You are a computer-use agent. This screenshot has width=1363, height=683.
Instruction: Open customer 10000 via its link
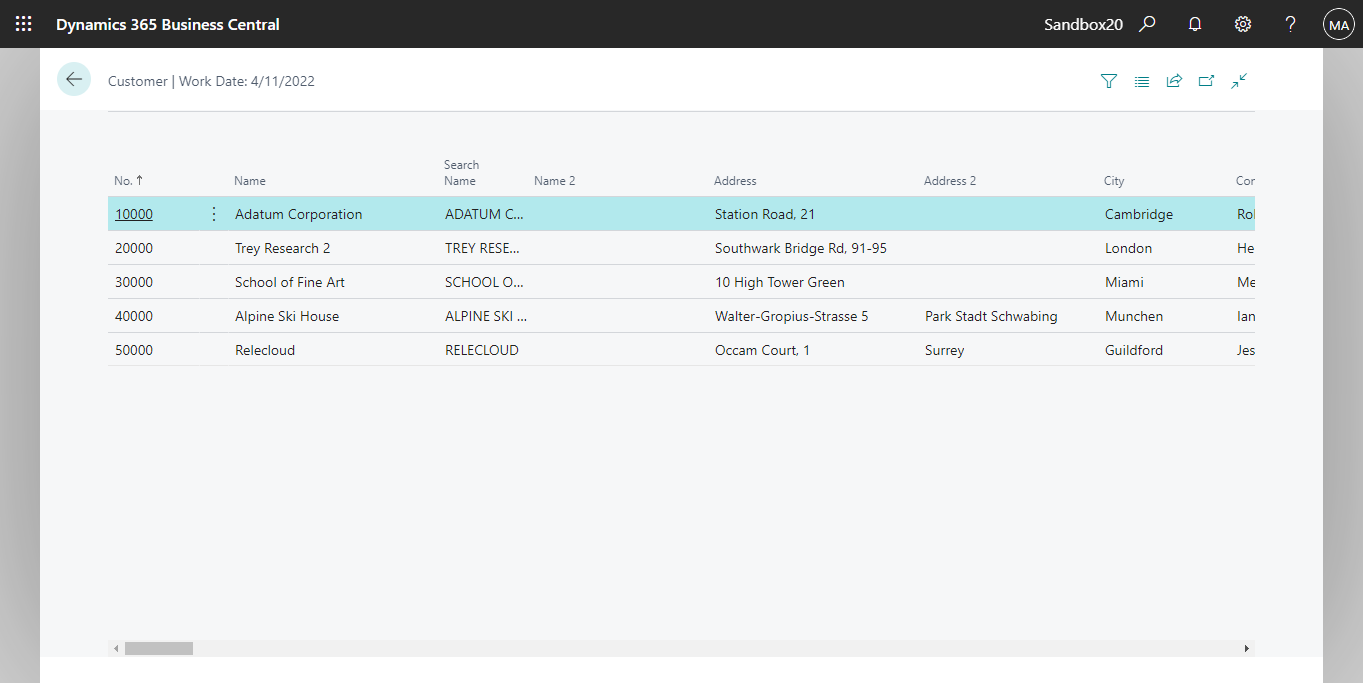pyautogui.click(x=133, y=213)
